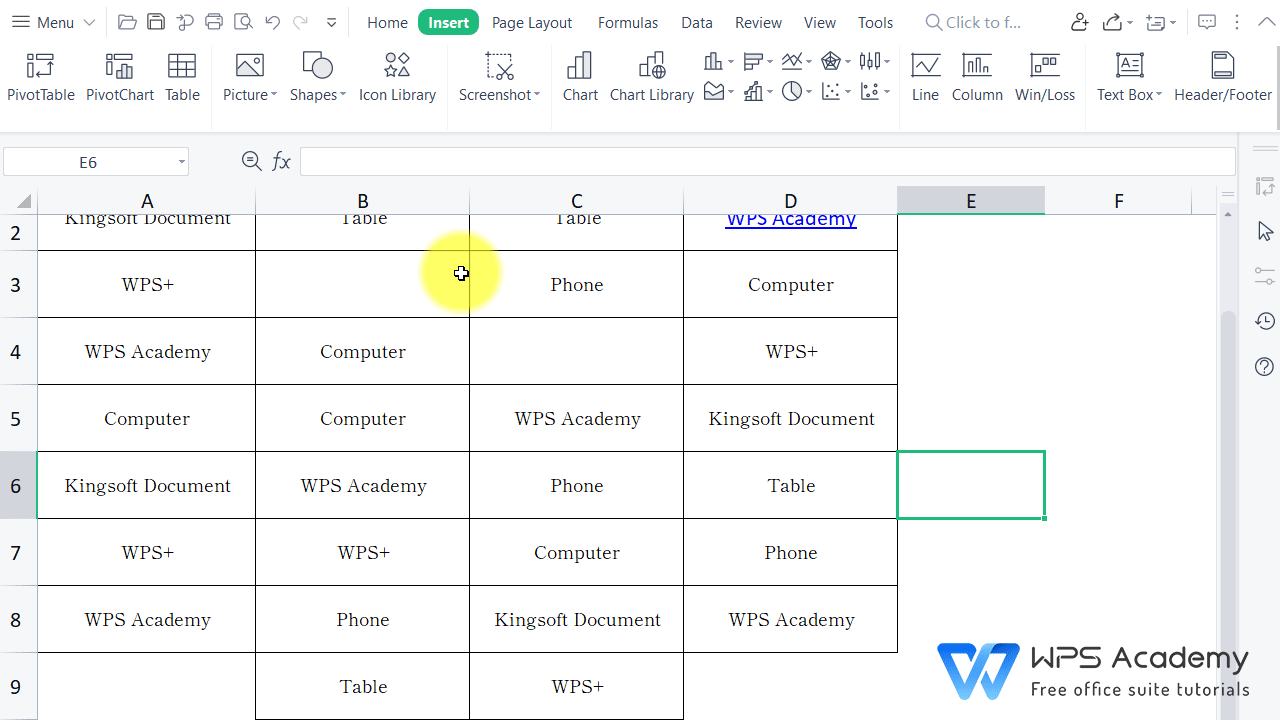
Task: Follow the WPS Academy hyperlink in D2
Action: pyautogui.click(x=791, y=219)
